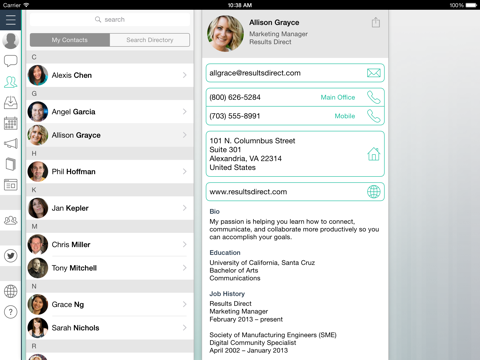Viewport: 480px width, 360px height.
Task: Open Allison Grayce row chevron
Action: point(184,135)
